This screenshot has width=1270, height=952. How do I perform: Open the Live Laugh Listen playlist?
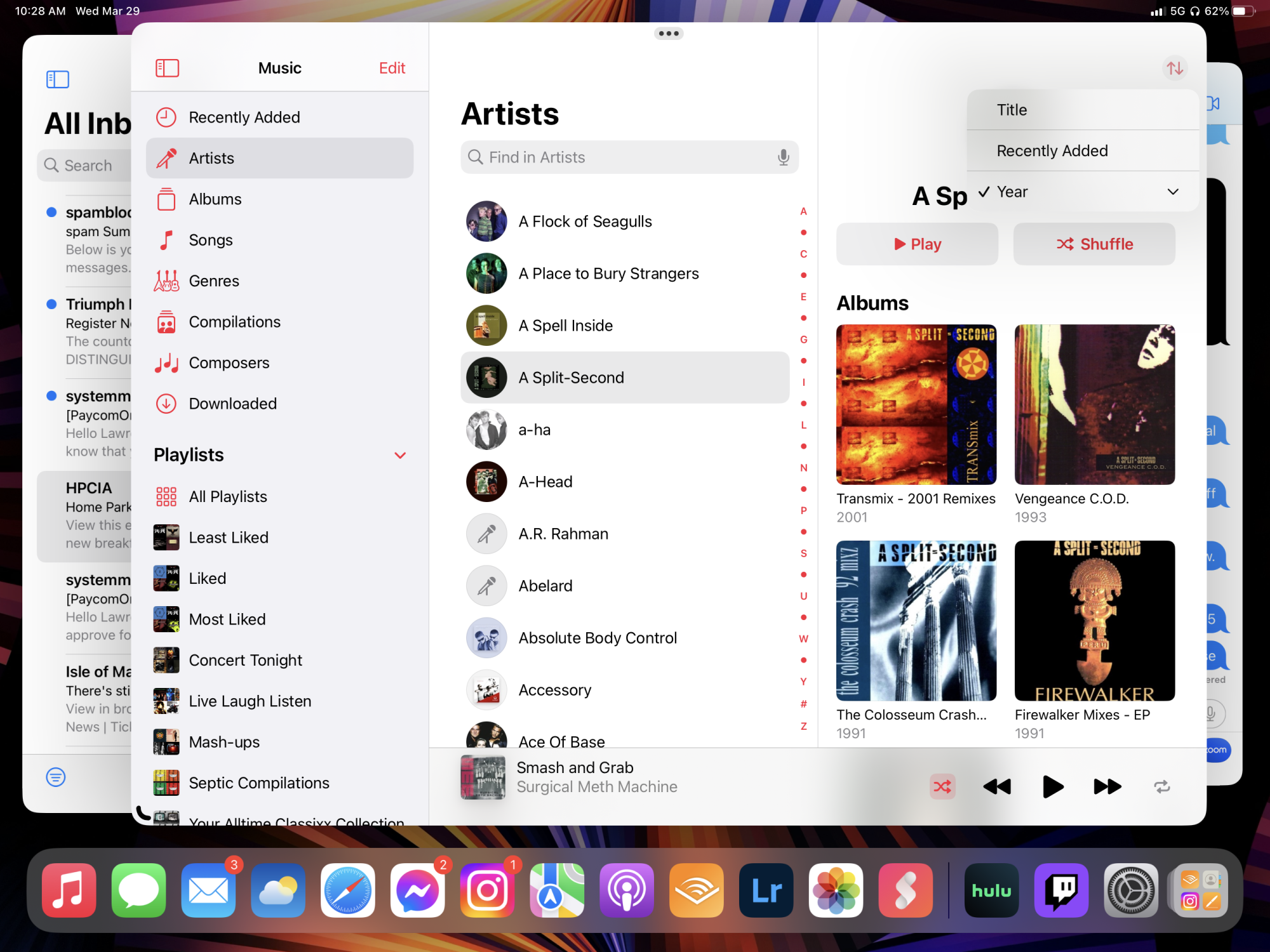(x=279, y=701)
